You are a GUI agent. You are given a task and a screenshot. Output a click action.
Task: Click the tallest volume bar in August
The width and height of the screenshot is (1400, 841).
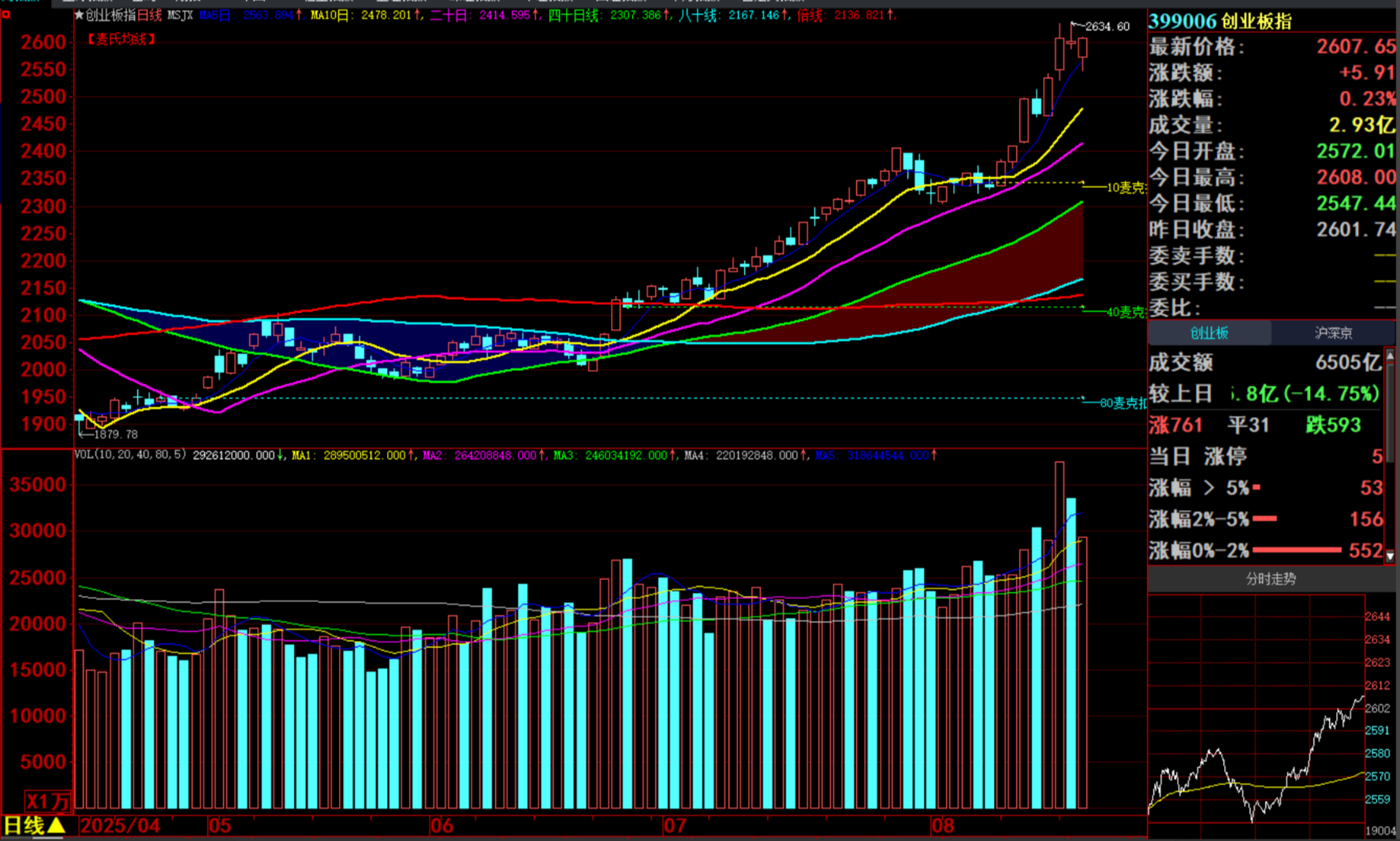(1059, 635)
